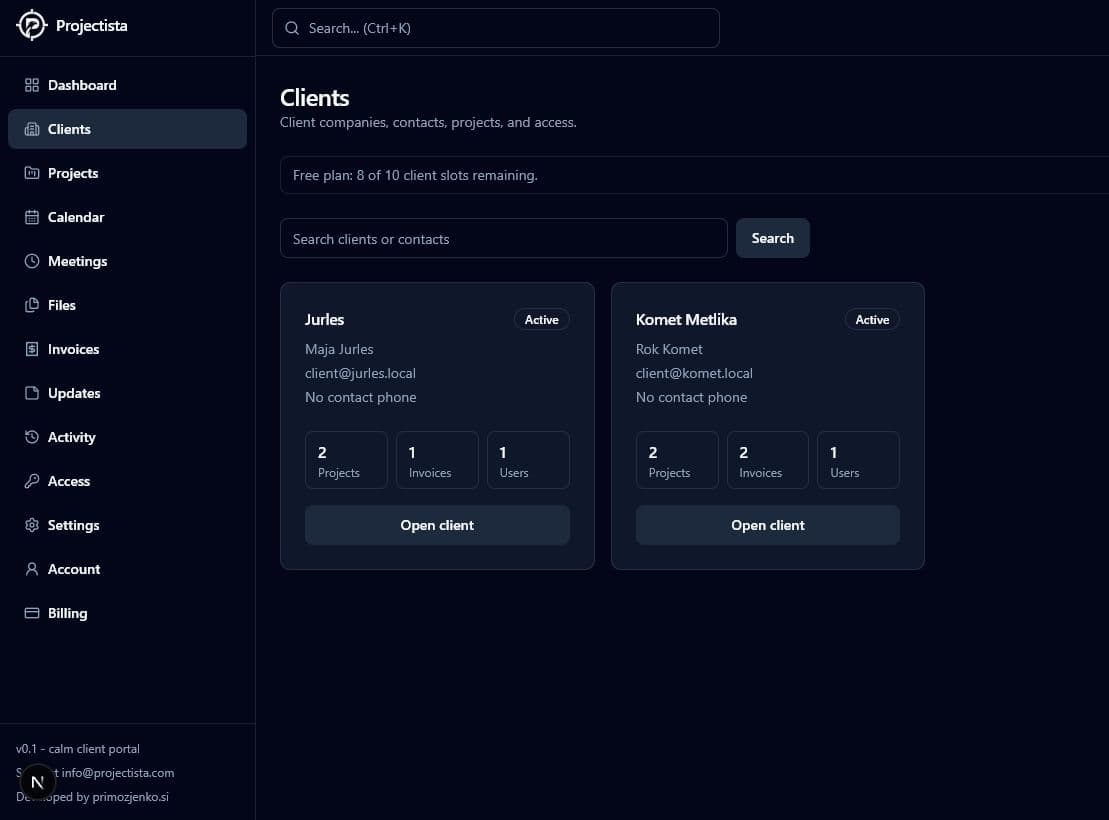
Task: Focus the global Search (Ctrl+K) field
Action: (496, 28)
